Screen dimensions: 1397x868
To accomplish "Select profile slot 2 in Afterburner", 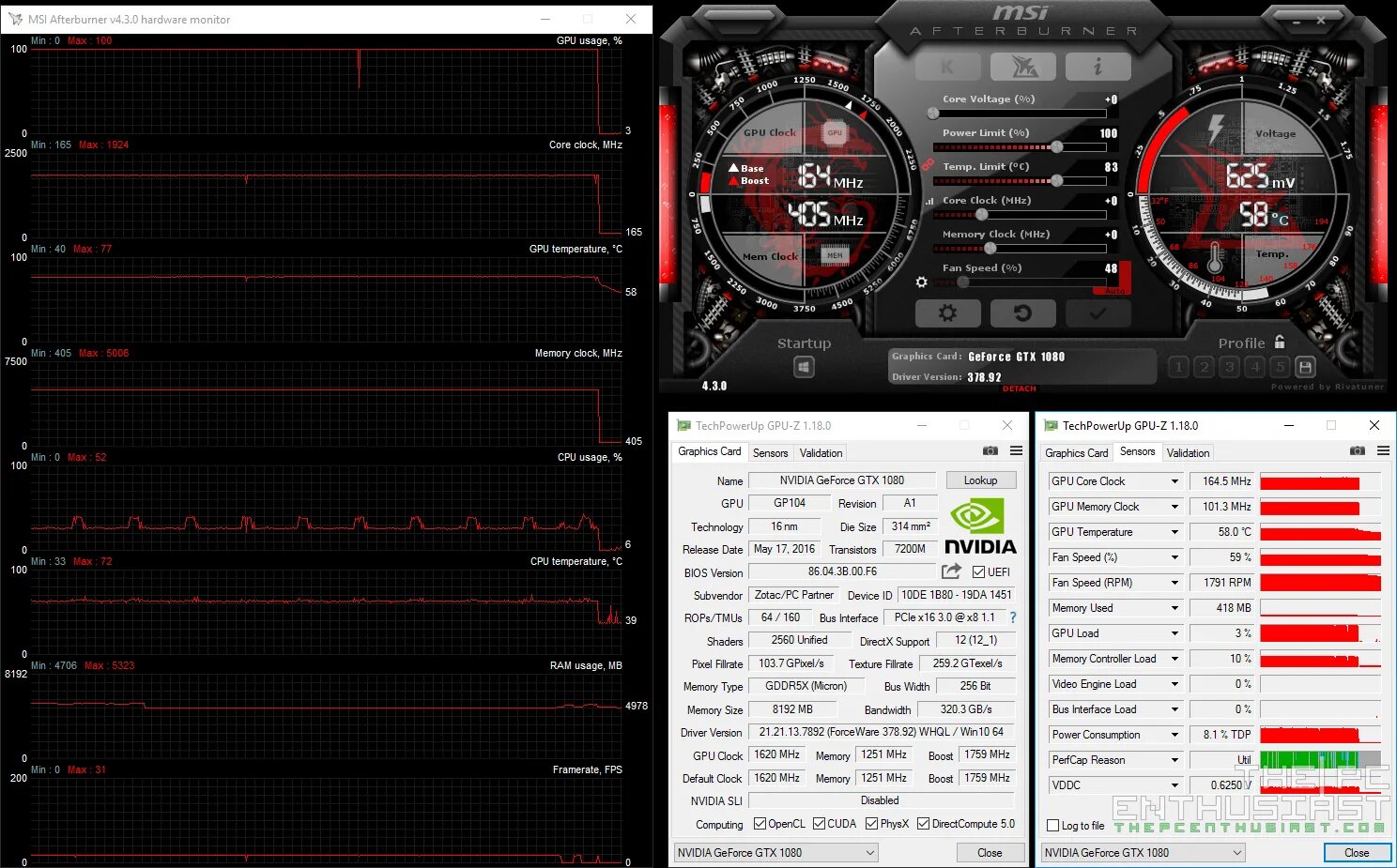I will [1205, 367].
